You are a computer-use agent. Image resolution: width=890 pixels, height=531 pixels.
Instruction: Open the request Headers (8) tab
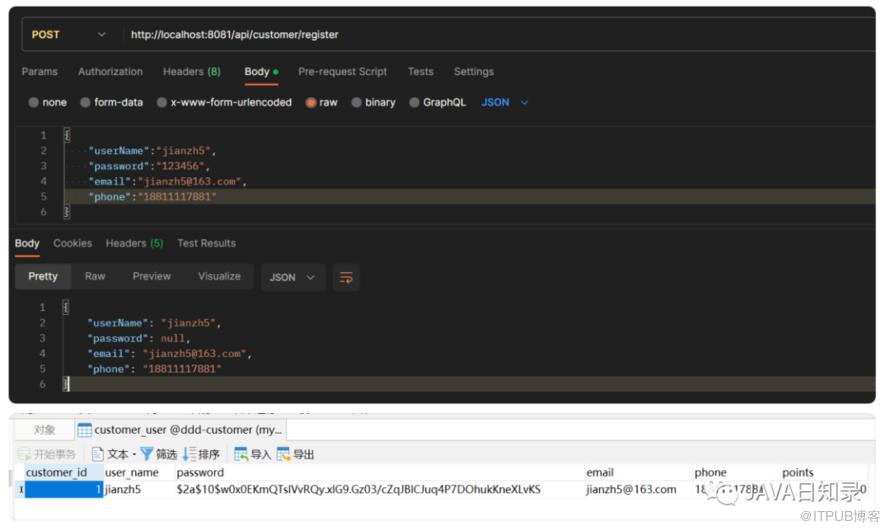[x=192, y=71]
